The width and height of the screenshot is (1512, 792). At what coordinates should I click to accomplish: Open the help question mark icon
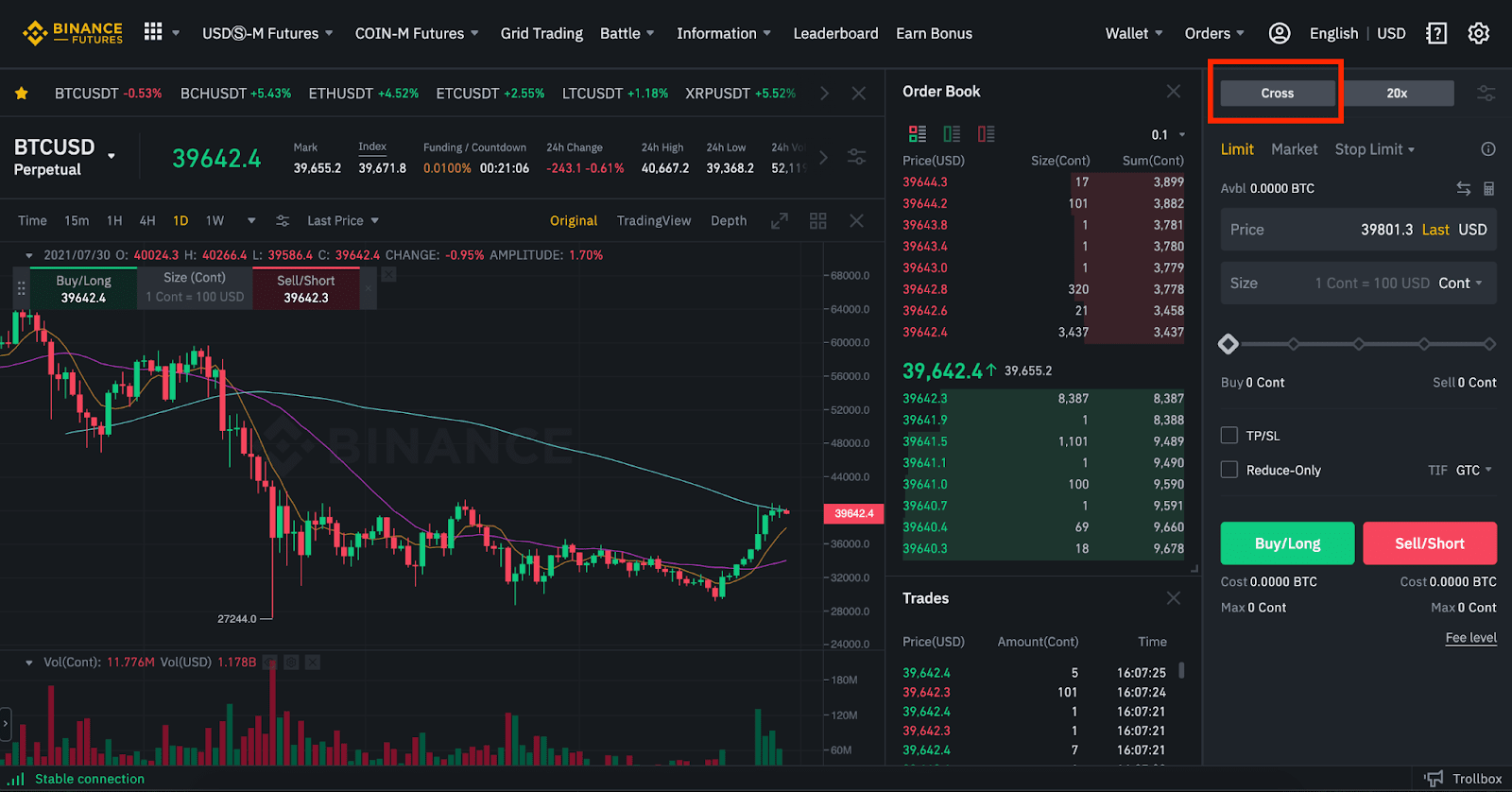pyautogui.click(x=1436, y=33)
